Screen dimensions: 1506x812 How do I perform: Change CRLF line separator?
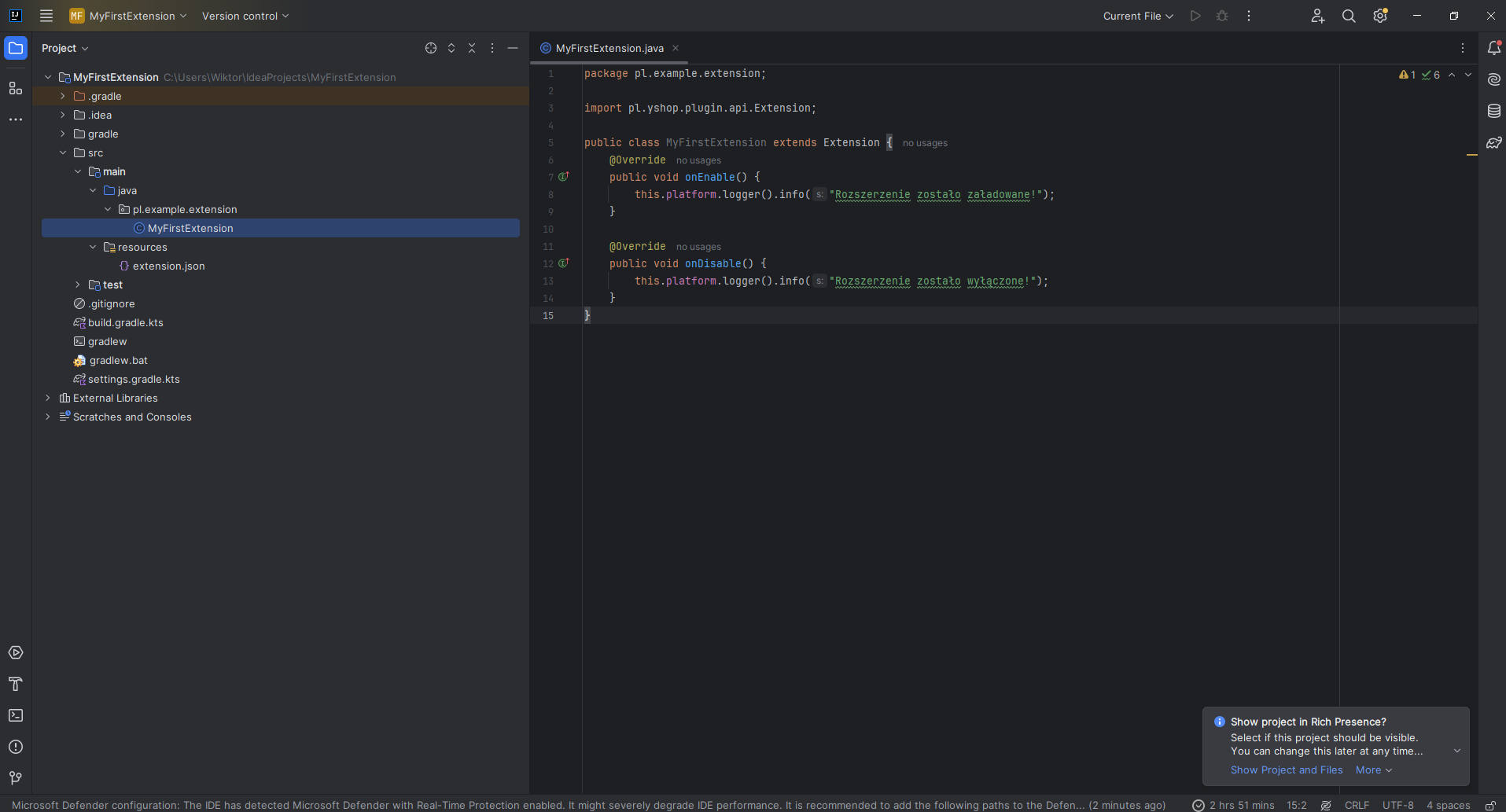tap(1357, 805)
